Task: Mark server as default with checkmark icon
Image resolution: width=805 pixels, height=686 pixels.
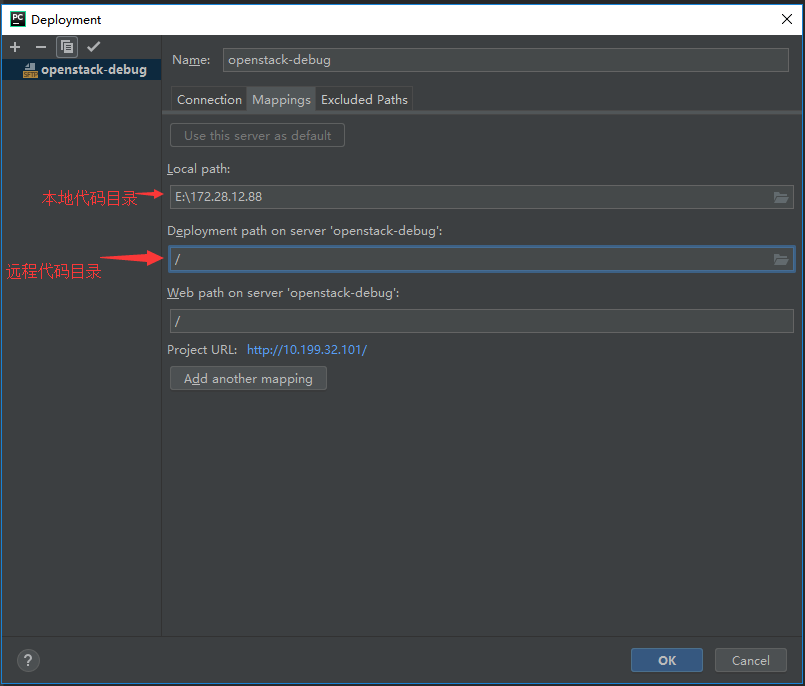Action: pyautogui.click(x=93, y=47)
